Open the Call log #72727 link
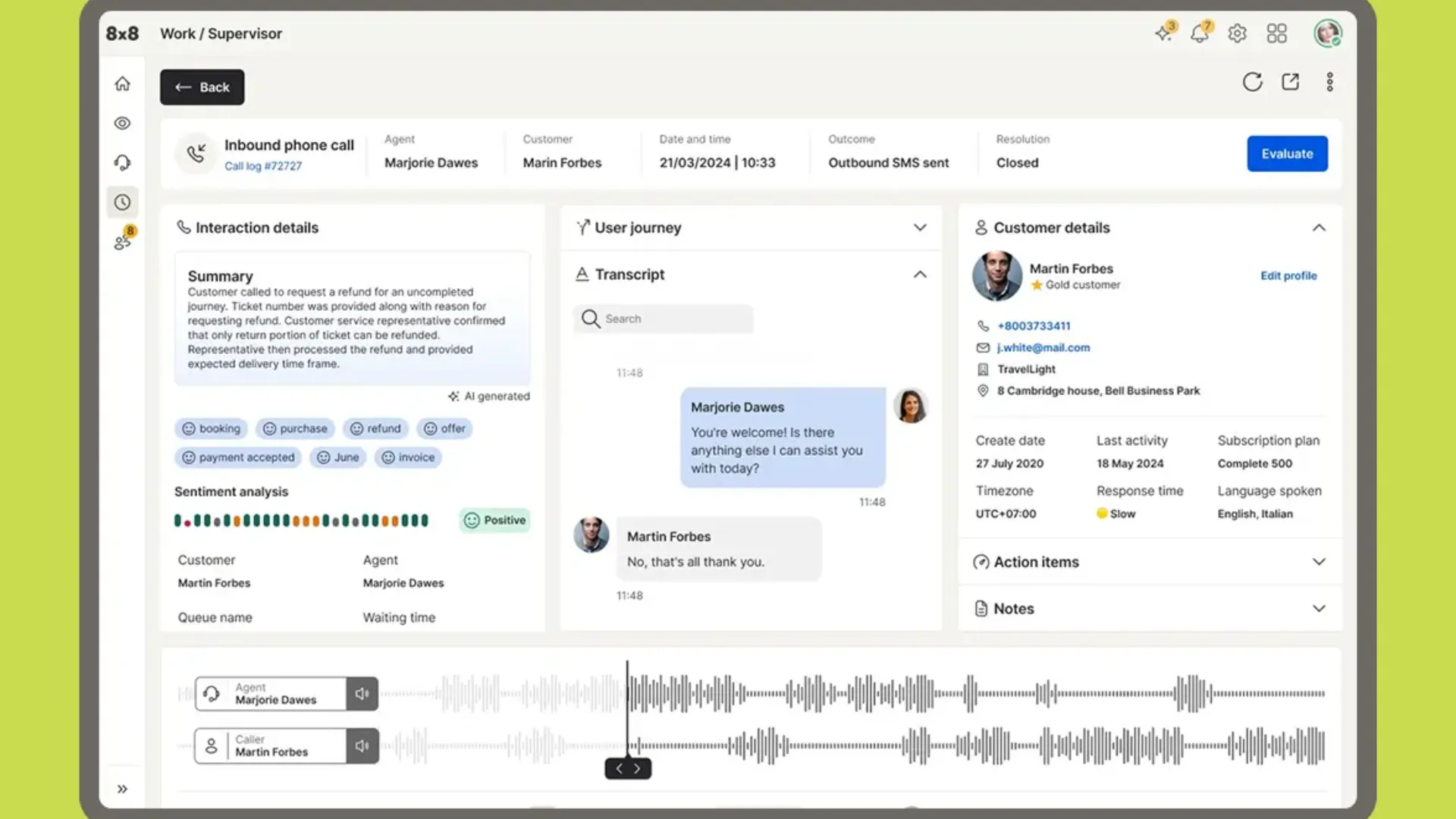Image resolution: width=1456 pixels, height=819 pixels. coord(262,166)
